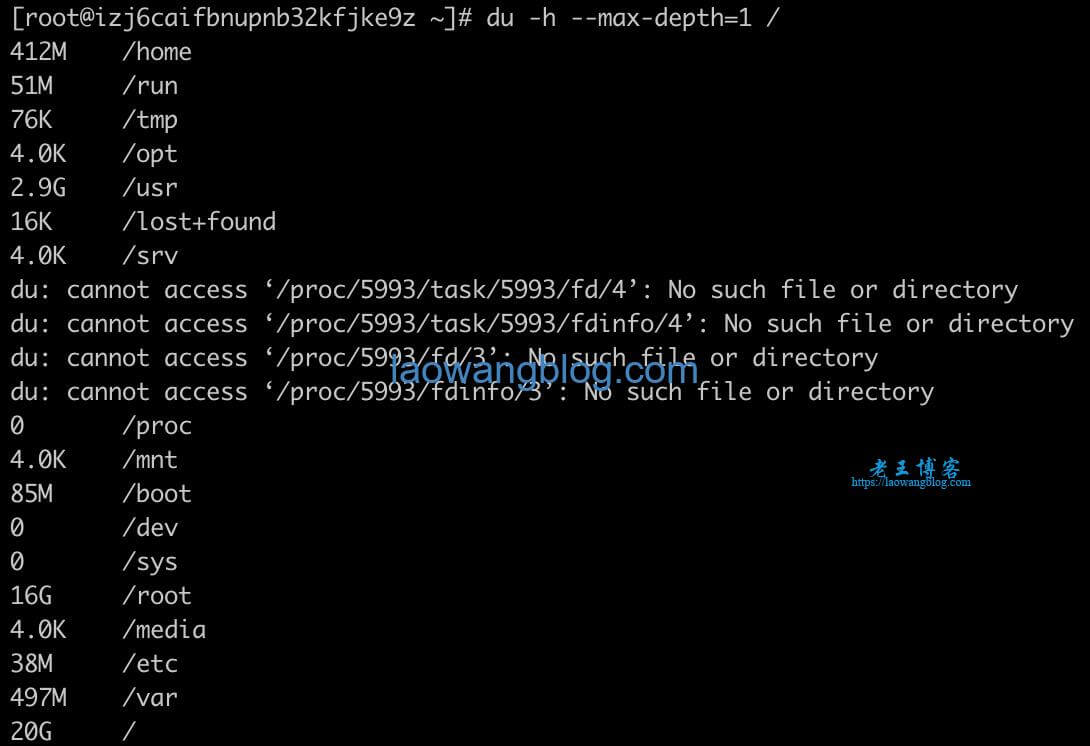Image resolution: width=1090 pixels, height=746 pixels.
Task: Select the 2.9G /usr output line
Action: point(94,188)
